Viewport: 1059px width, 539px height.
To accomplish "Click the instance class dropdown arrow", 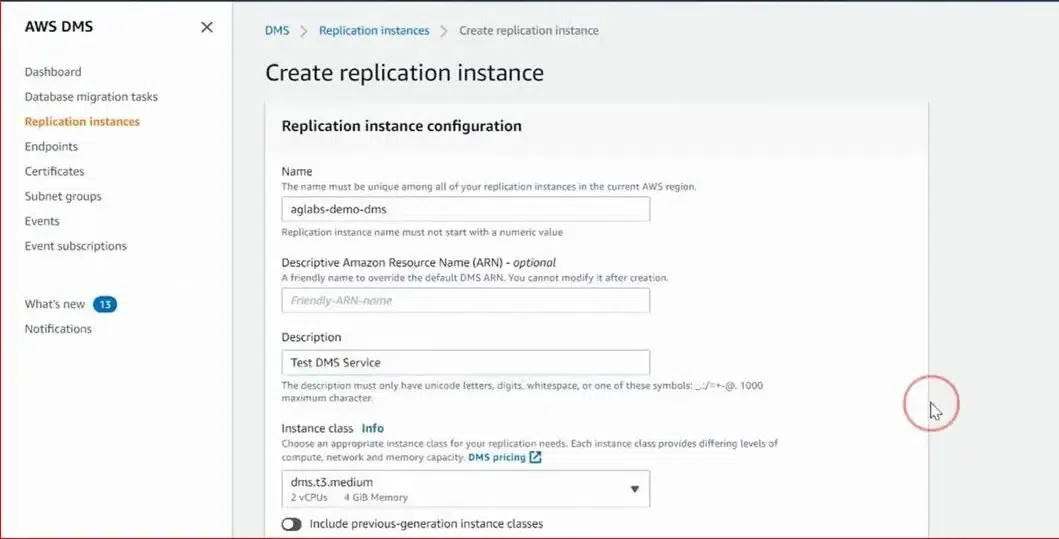I will (635, 489).
